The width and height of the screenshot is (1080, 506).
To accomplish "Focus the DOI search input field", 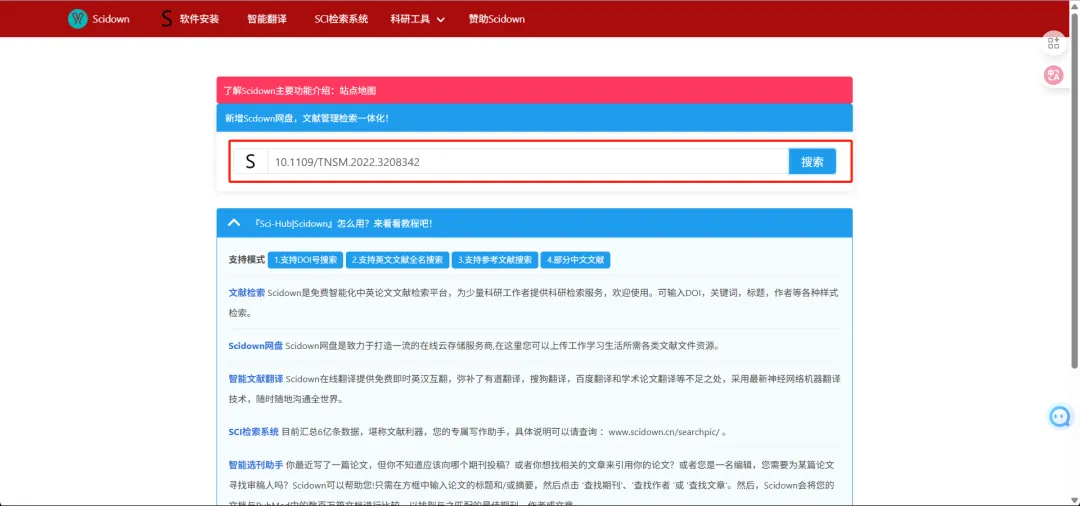I will pyautogui.click(x=528, y=162).
